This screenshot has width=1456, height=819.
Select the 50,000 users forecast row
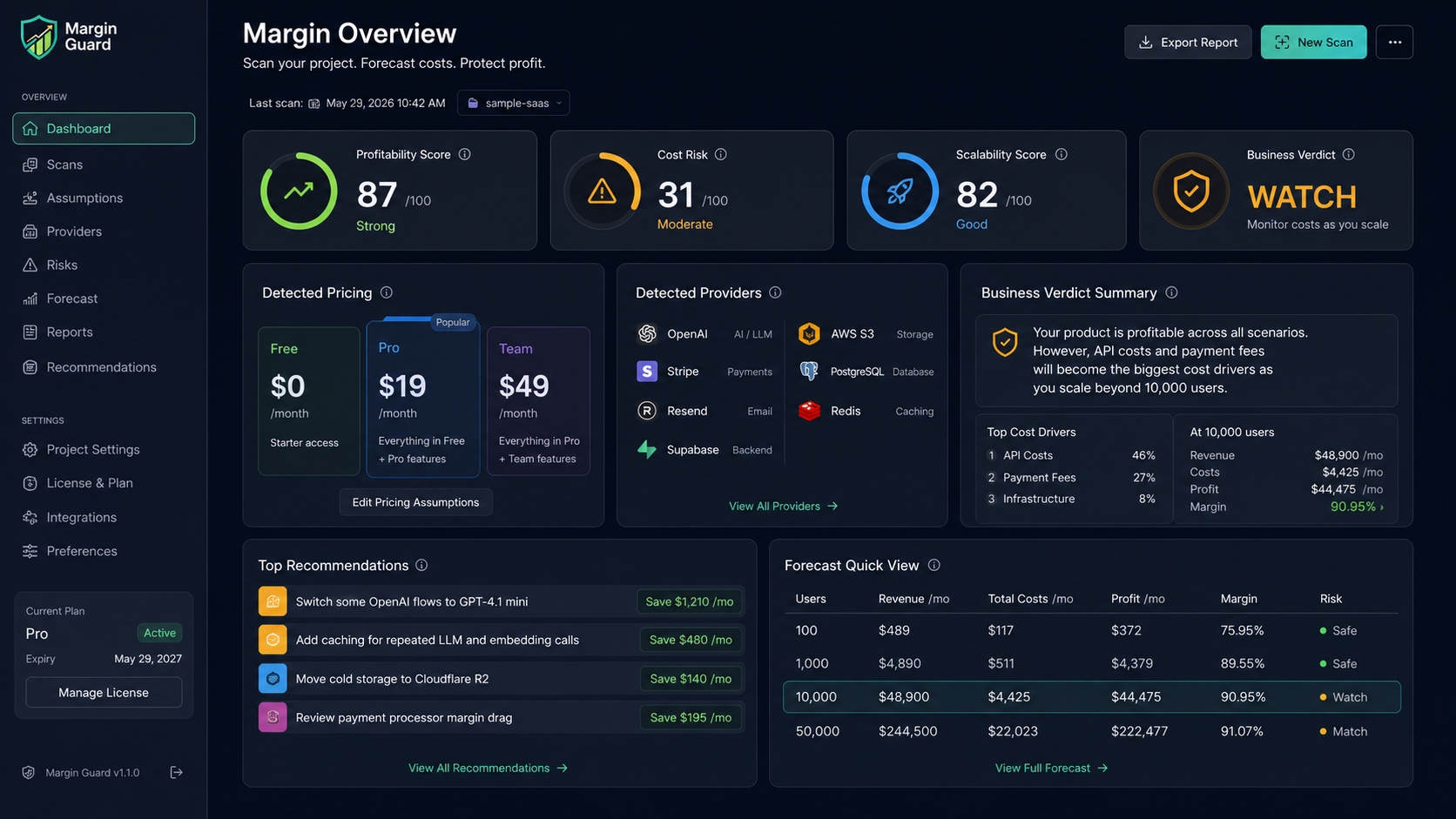coord(1092,731)
